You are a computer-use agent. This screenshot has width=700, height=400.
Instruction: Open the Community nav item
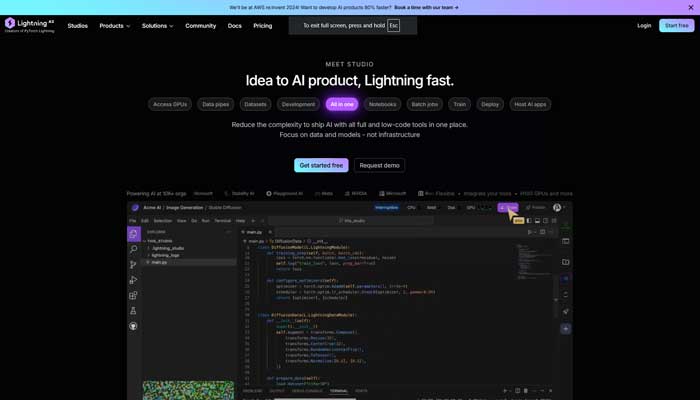coord(200,26)
